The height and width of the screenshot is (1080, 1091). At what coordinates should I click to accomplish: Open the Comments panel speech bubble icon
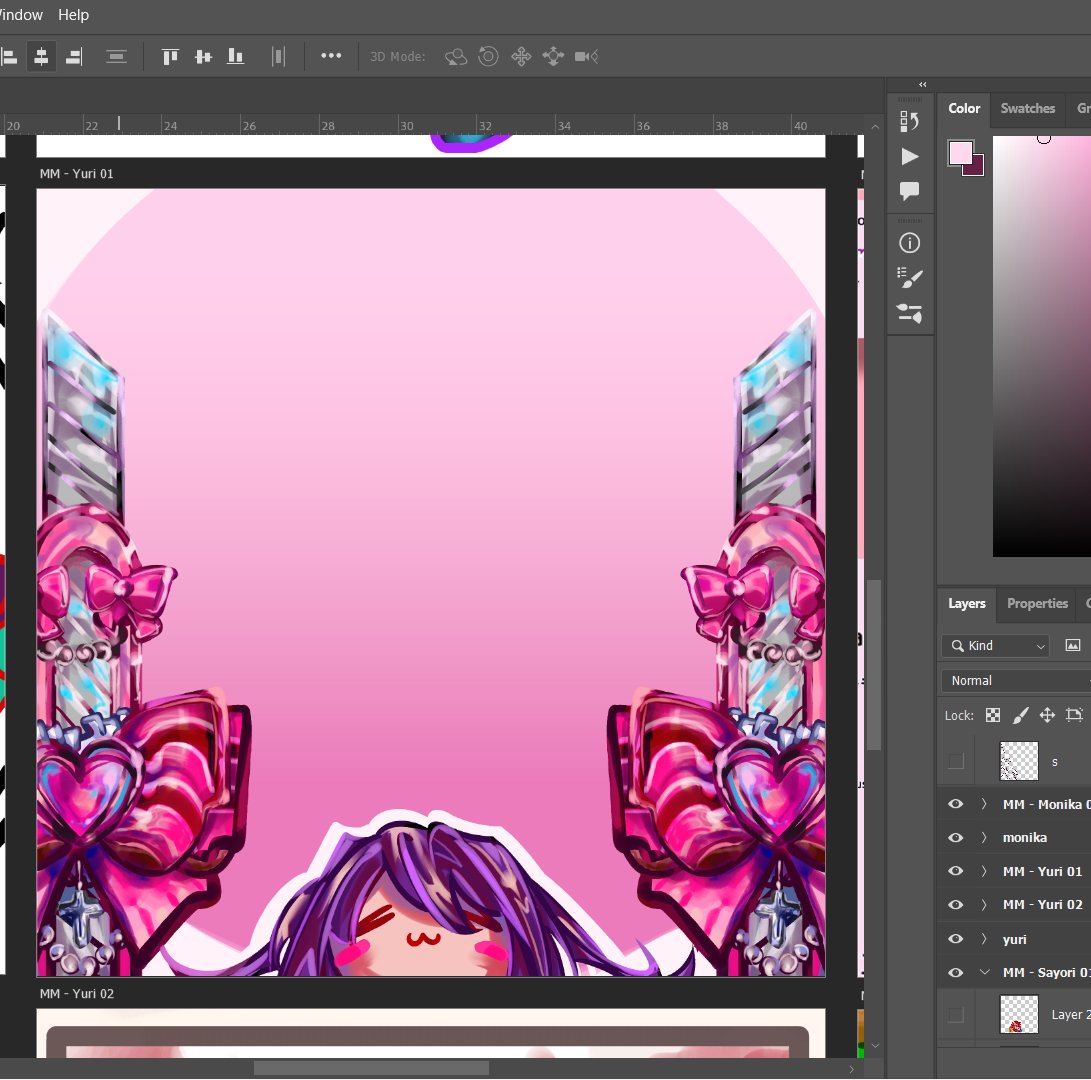click(909, 191)
